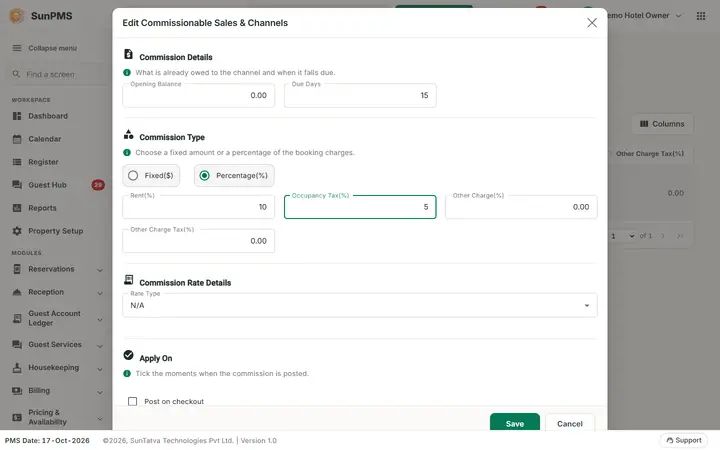Save the commission settings
Screen dimensions: 720x450
point(515,423)
